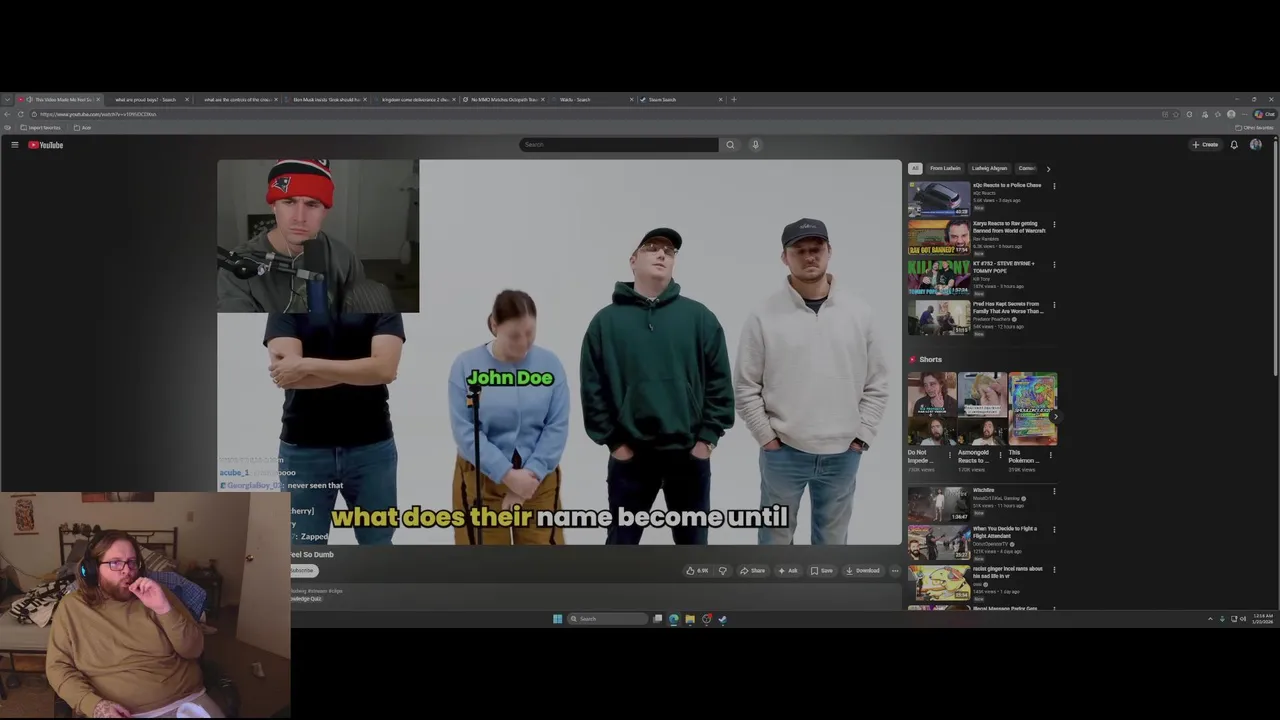Viewport: 1280px width, 720px height.
Task: Open the browser profile icon in toolbar
Action: click(x=1231, y=114)
